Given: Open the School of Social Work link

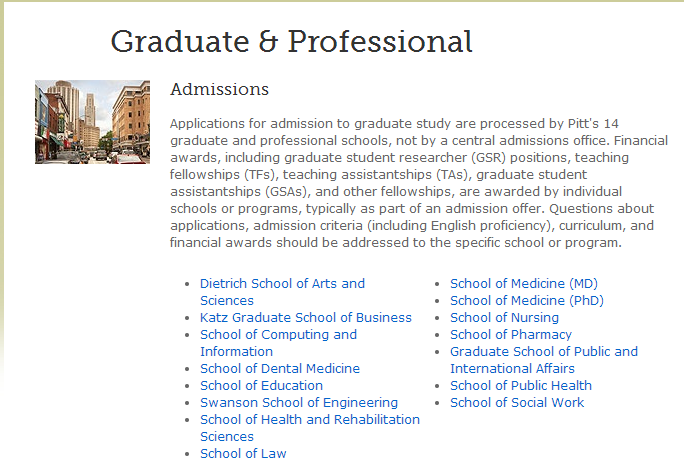Looking at the screenshot, I should [517, 403].
